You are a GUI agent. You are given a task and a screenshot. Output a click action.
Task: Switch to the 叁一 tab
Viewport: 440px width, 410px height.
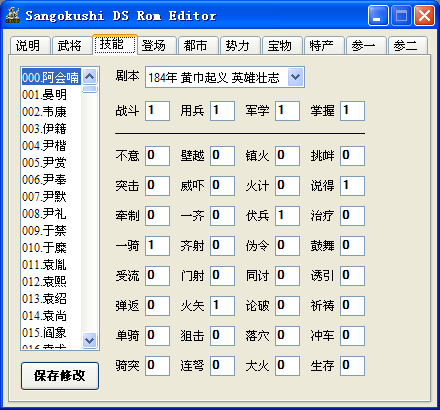pyautogui.click(x=366, y=45)
